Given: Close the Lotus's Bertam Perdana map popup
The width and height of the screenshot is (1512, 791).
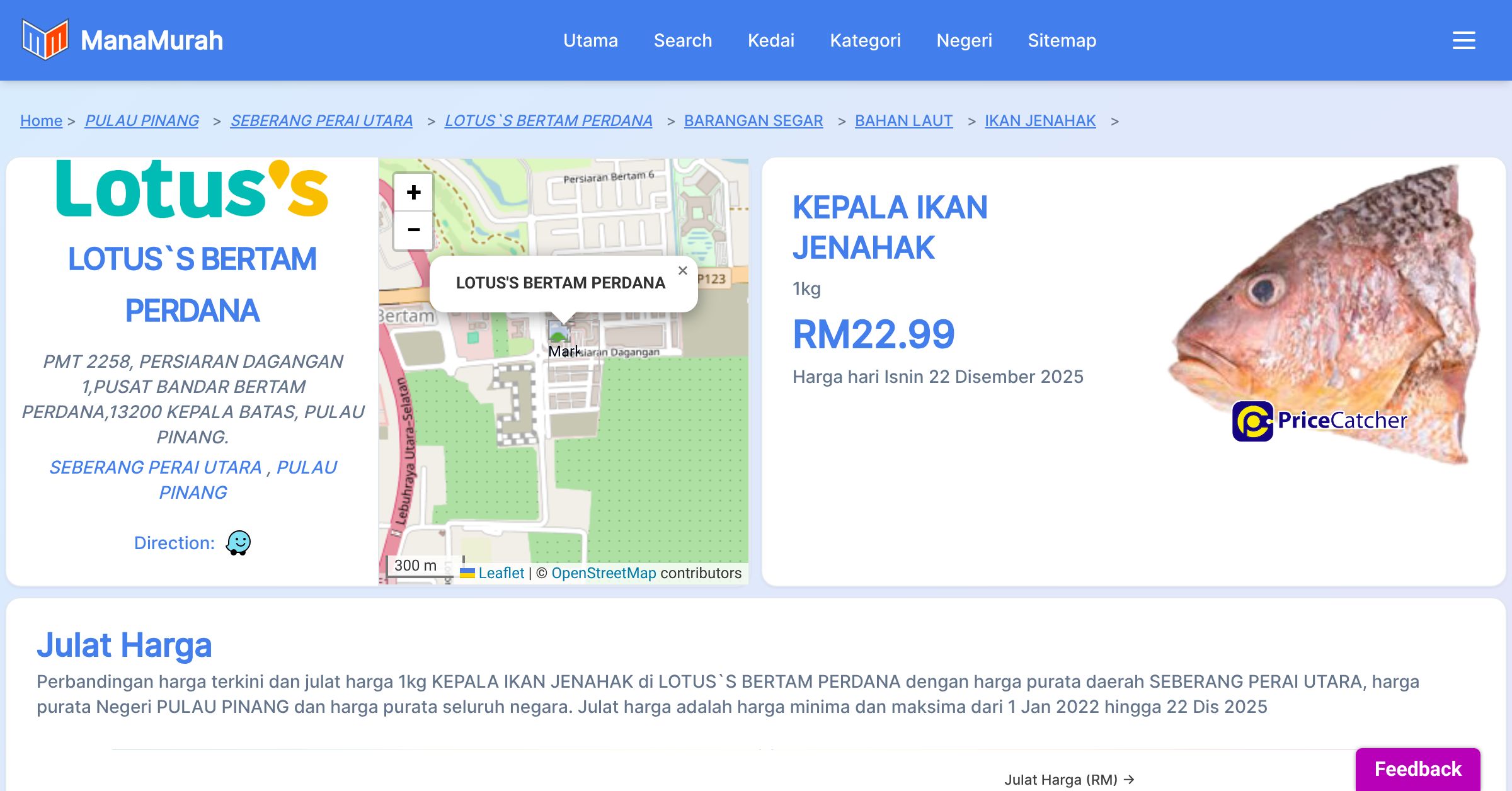Looking at the screenshot, I should coord(682,271).
